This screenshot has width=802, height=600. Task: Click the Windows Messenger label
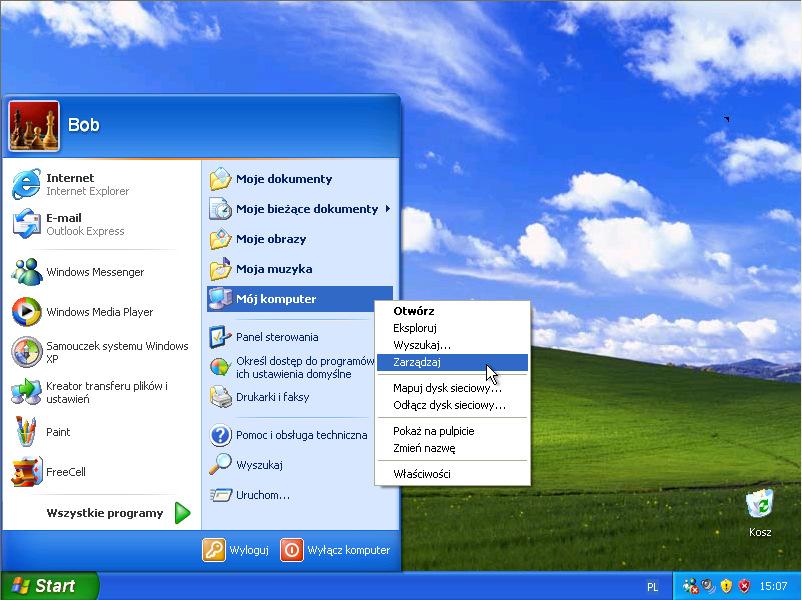coord(95,272)
